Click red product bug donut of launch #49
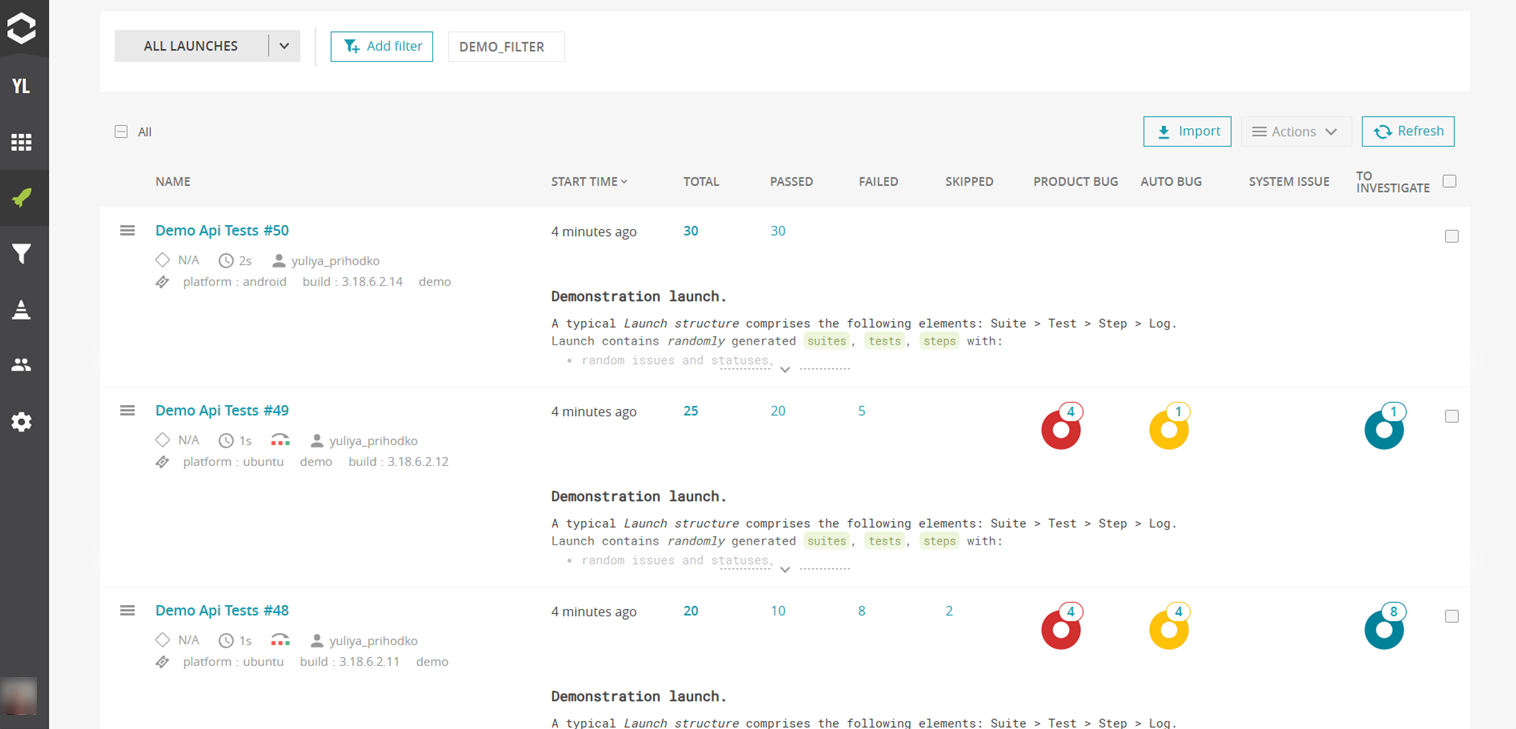Image resolution: width=1516 pixels, height=729 pixels. point(1061,430)
